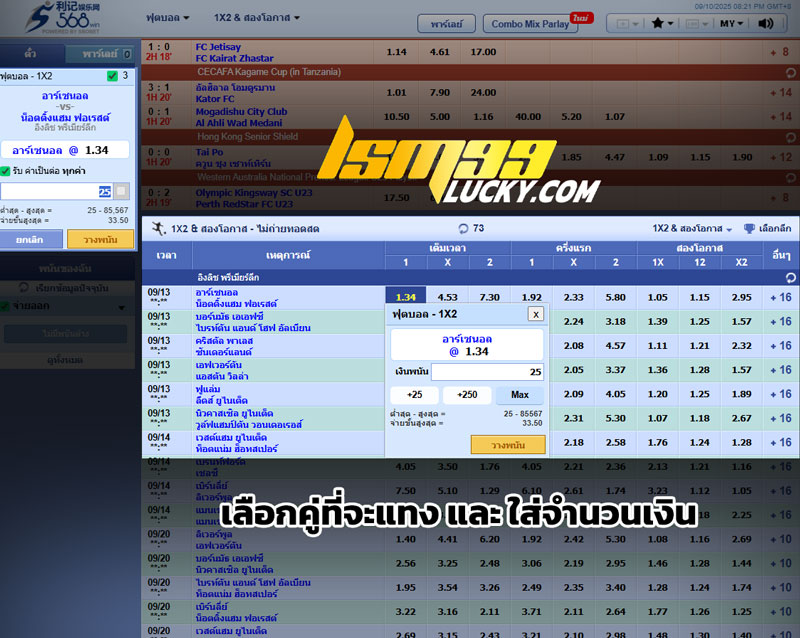
Task: Open the favorites star dropdown
Action: click(x=662, y=23)
